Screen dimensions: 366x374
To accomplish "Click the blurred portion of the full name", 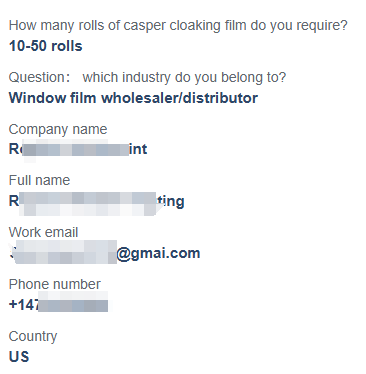I will click(88, 204).
